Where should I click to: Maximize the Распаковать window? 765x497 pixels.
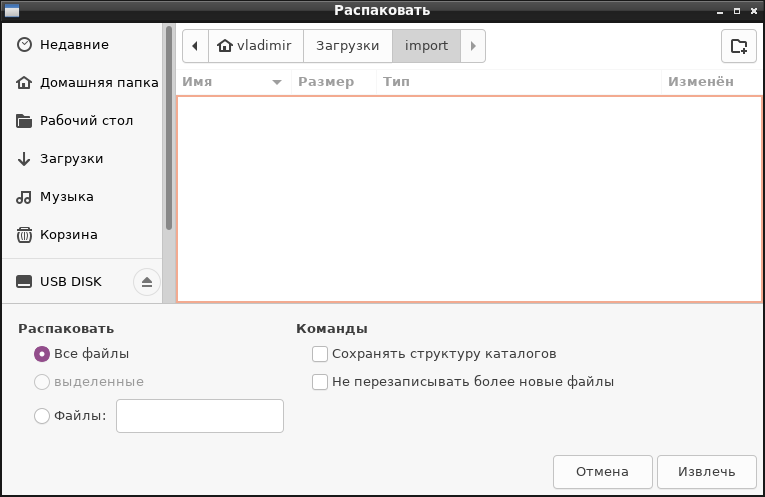pos(737,11)
